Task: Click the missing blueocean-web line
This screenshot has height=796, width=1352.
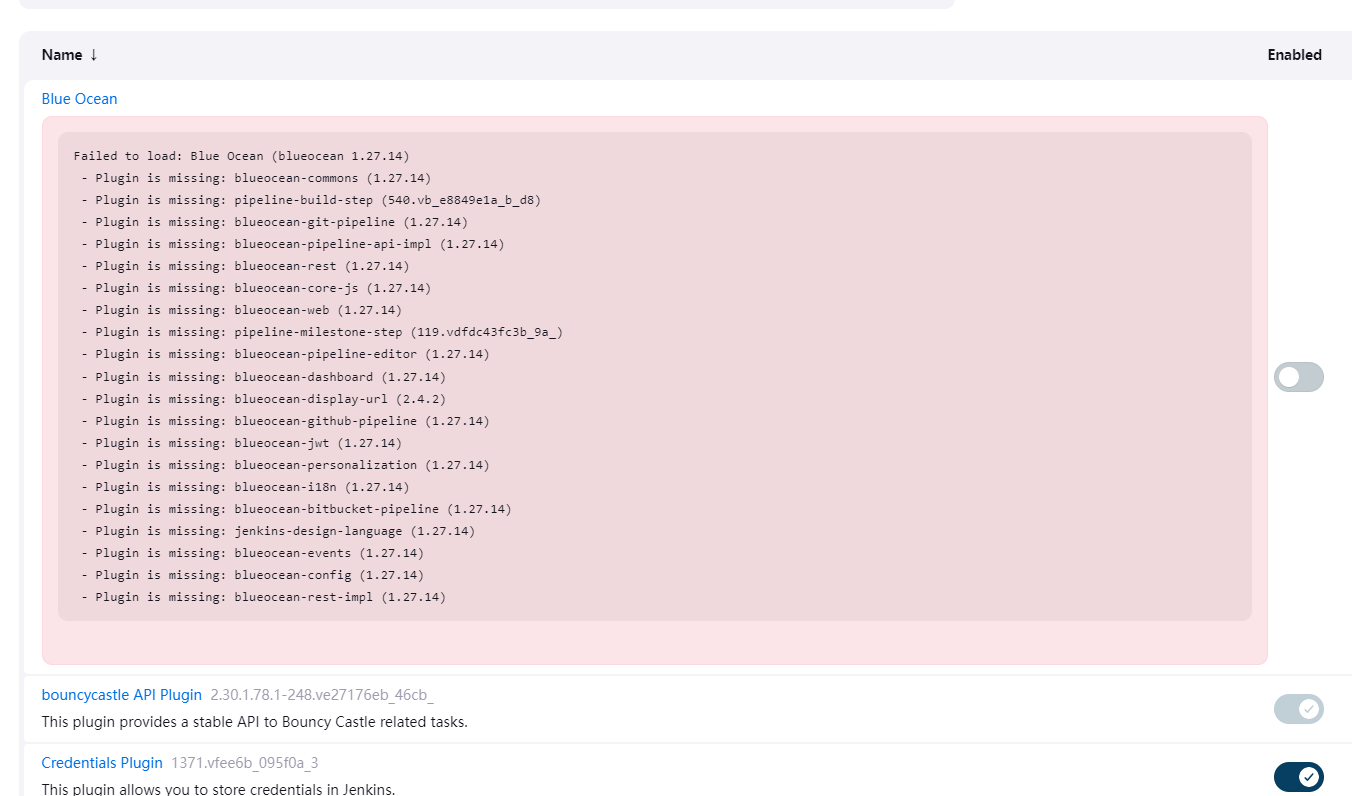Action: [x=241, y=310]
